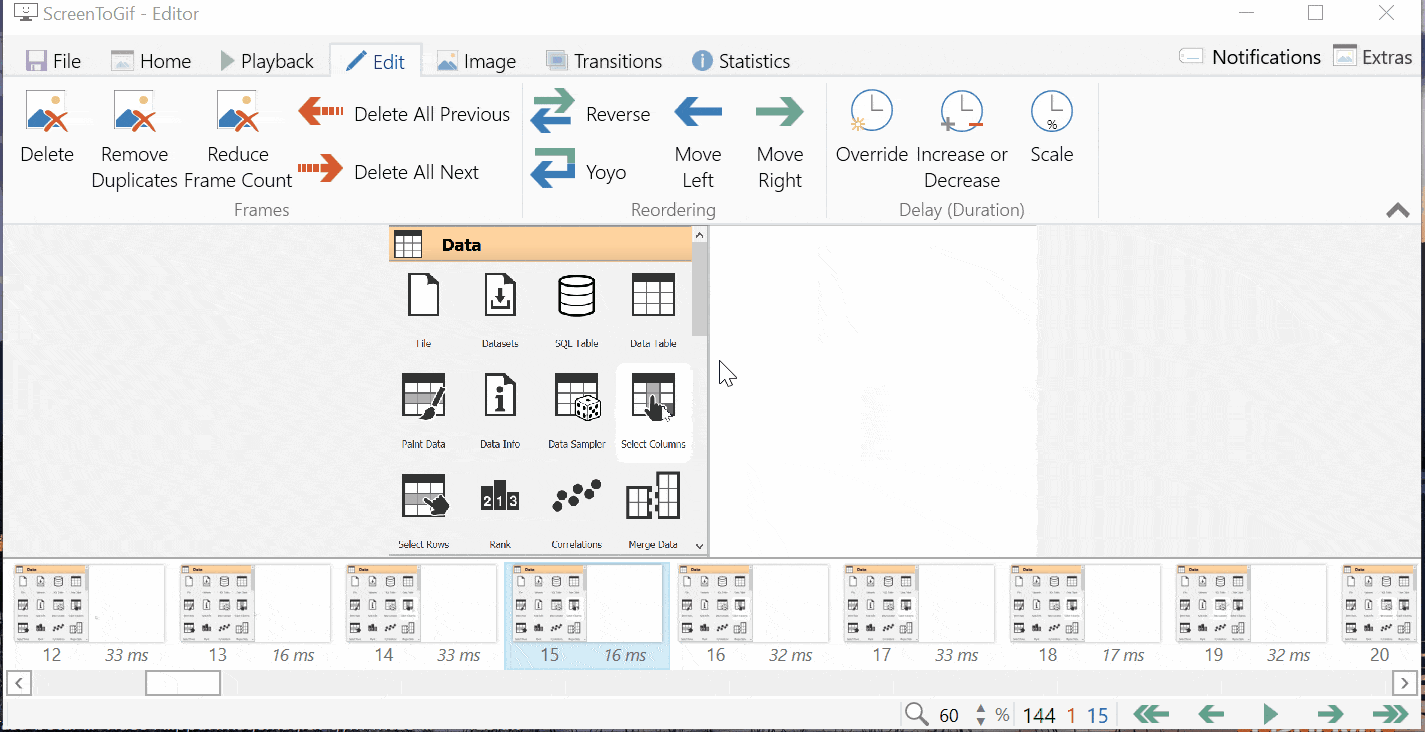Collapse the ribbon with the chevron
1425x732 pixels.
click(1396, 210)
